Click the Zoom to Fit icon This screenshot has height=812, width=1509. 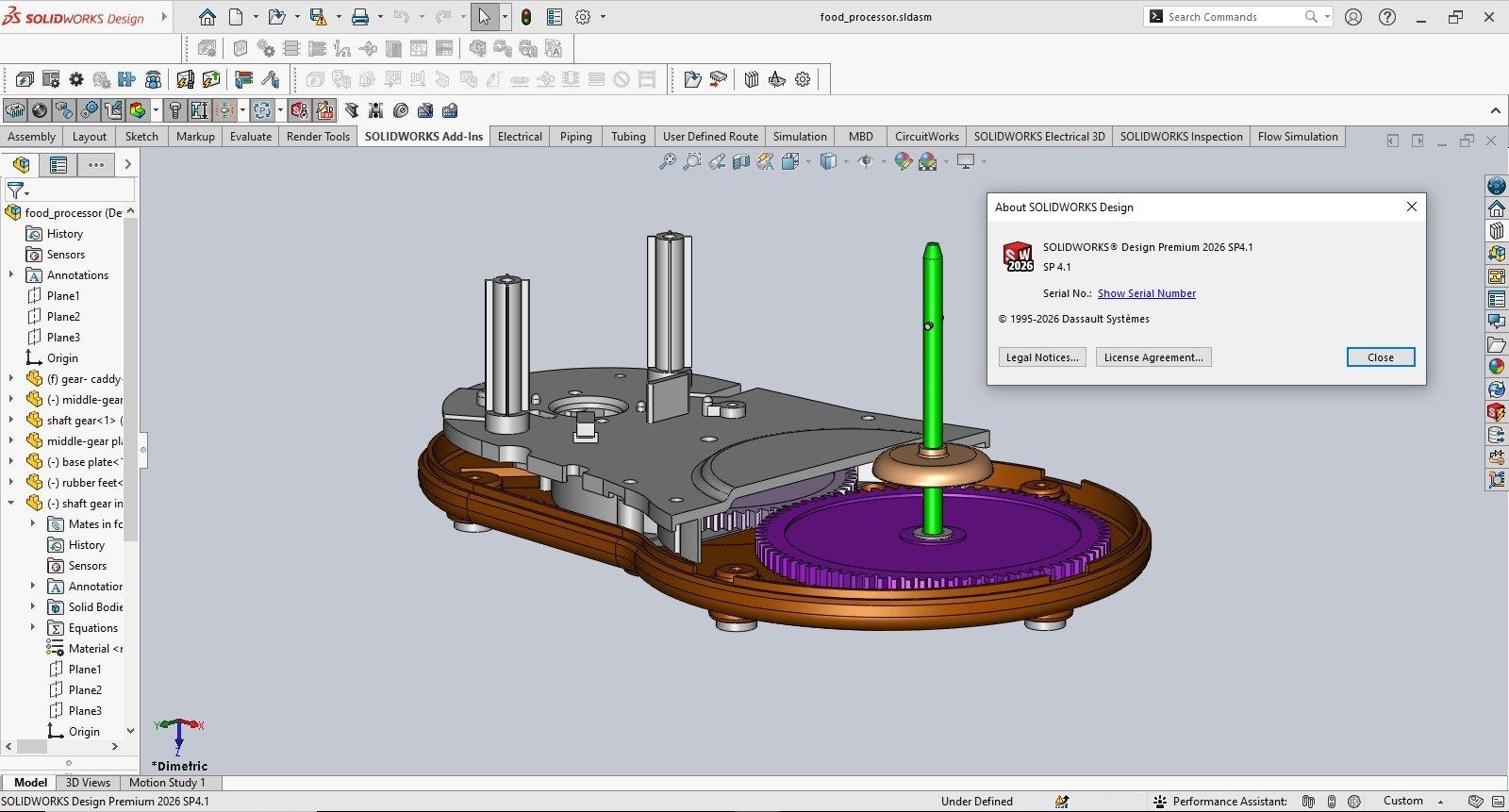pos(667,161)
